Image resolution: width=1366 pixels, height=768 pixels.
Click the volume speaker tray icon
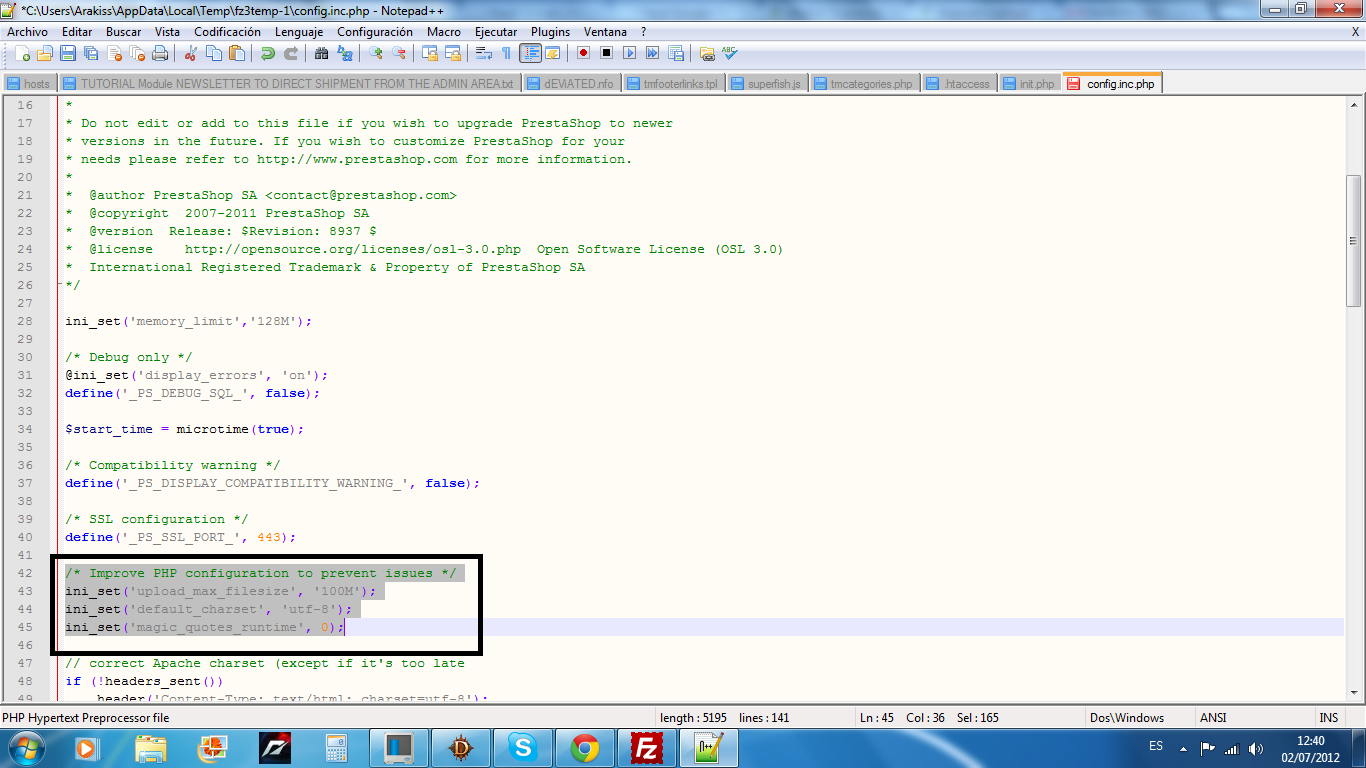(x=1256, y=748)
